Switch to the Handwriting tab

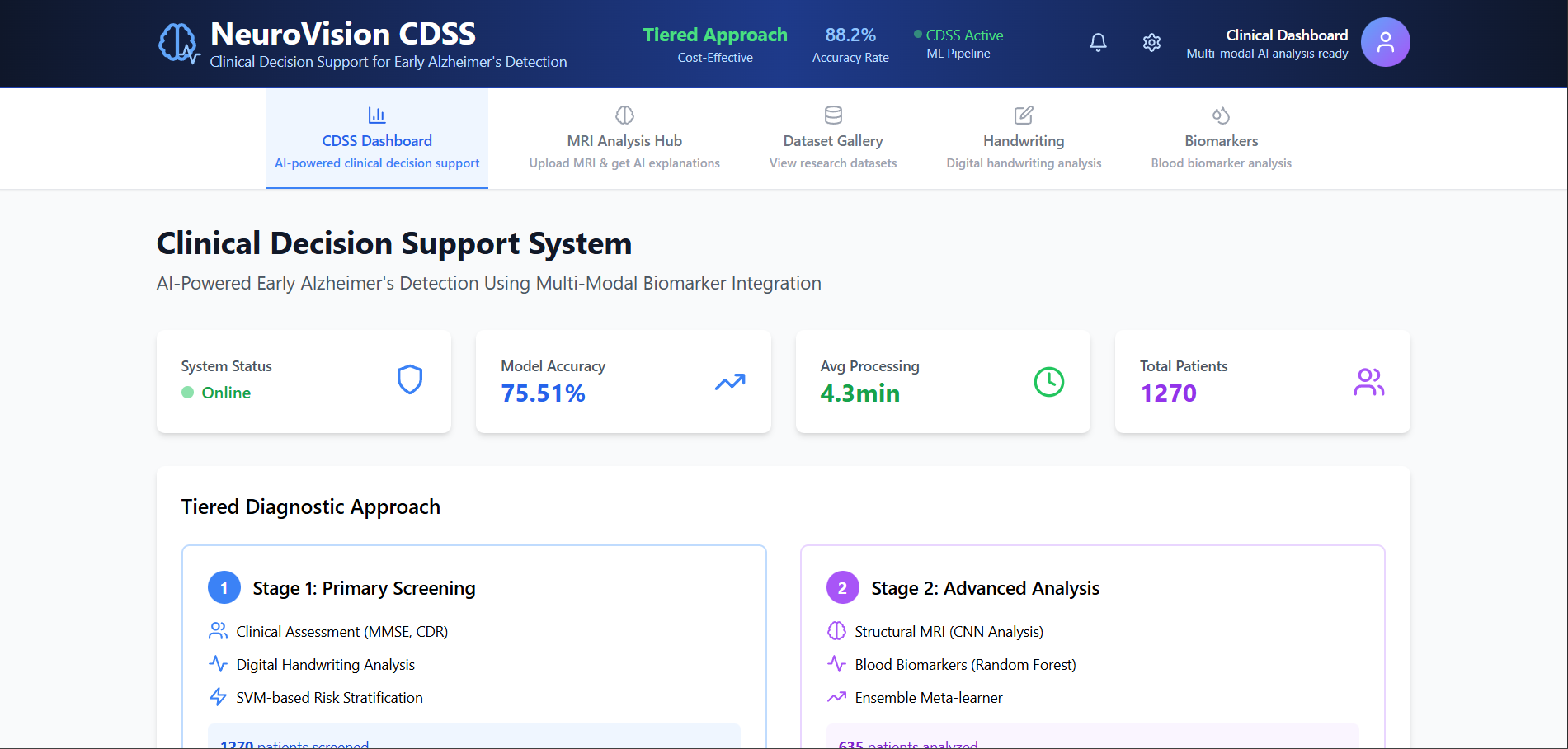click(x=1024, y=139)
